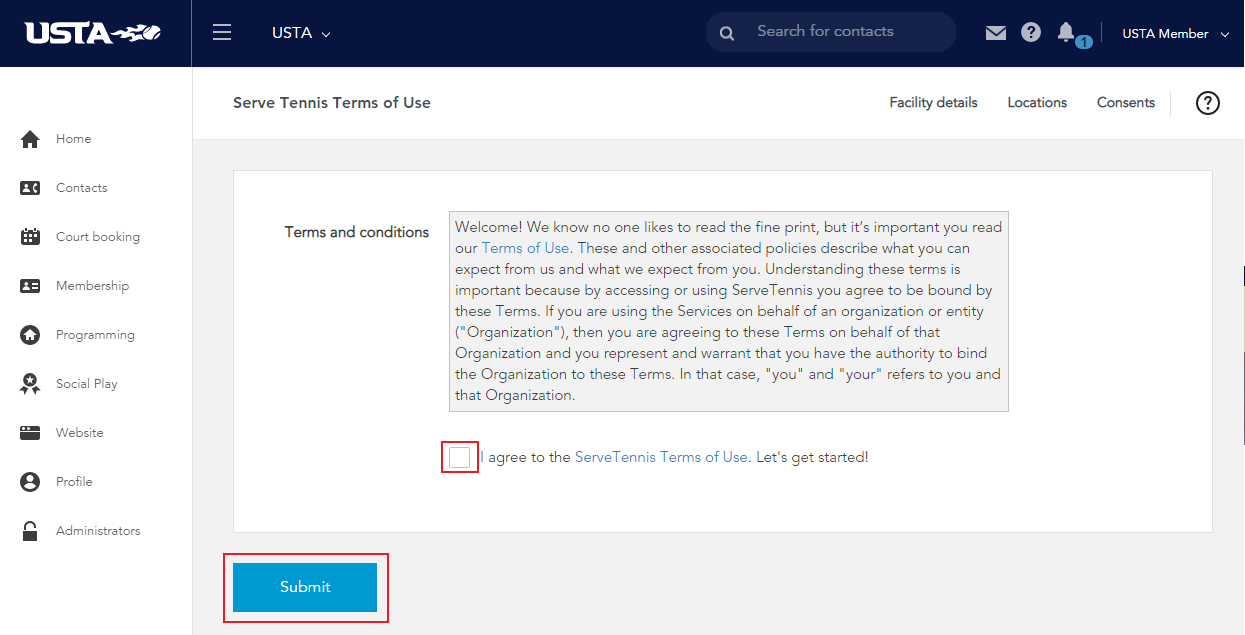Click the Membership card icon
1245x635 pixels.
click(30, 286)
